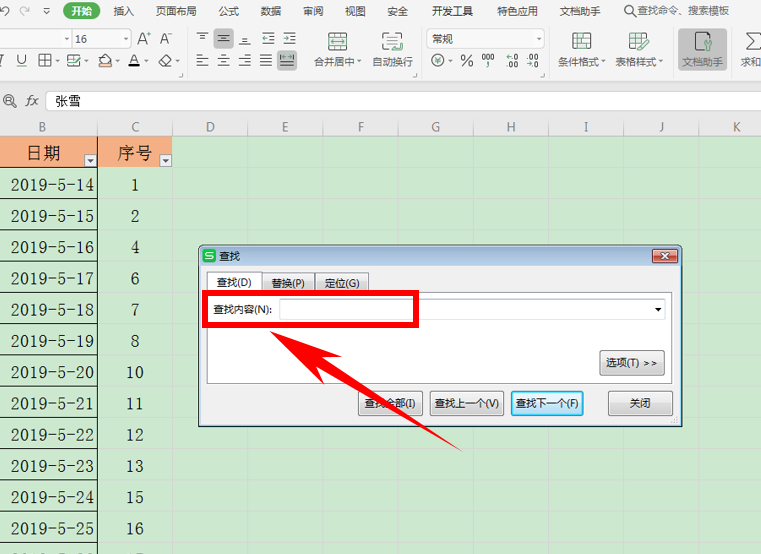
Task: Click the 序号 header cell
Action: click(x=135, y=152)
